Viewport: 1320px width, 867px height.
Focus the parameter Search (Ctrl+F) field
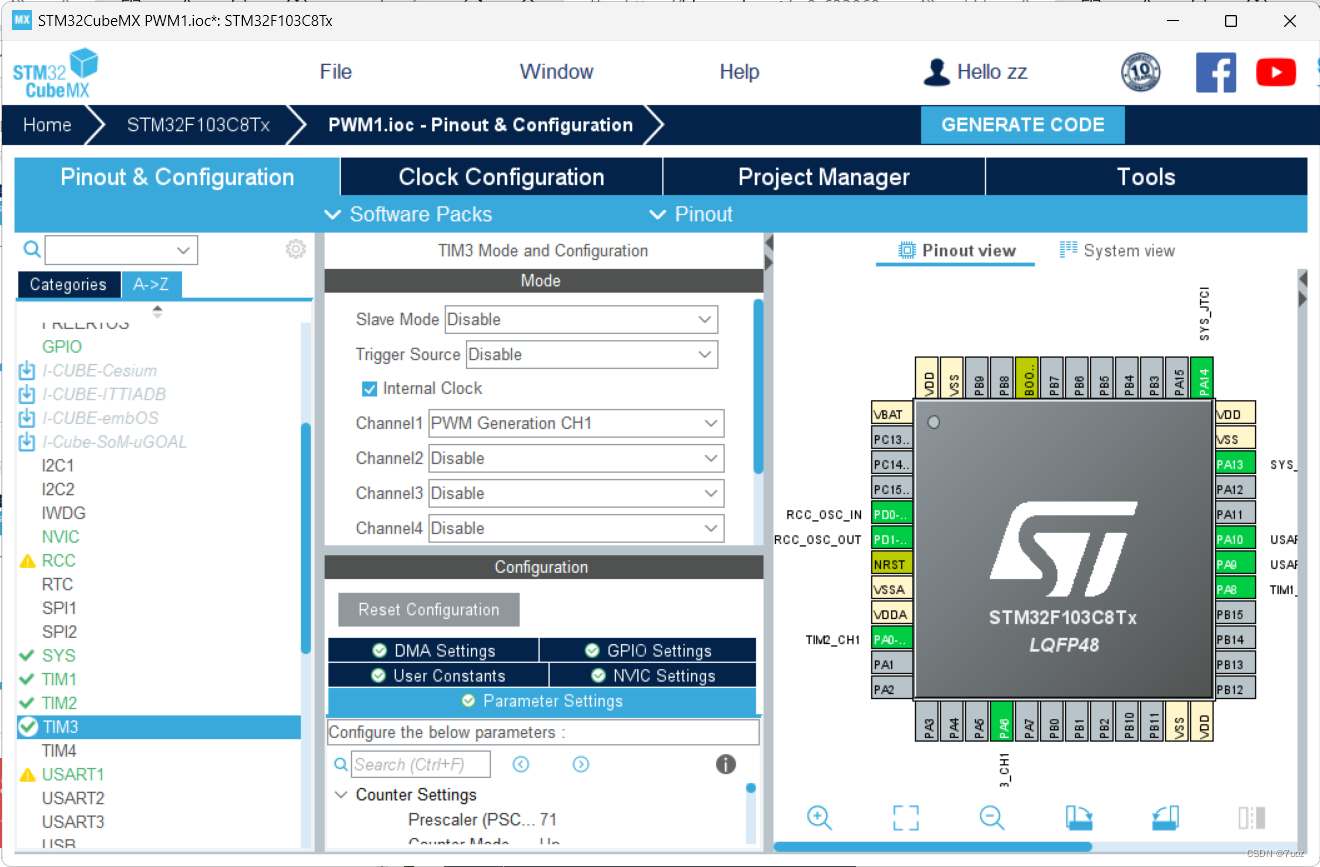[x=421, y=765]
